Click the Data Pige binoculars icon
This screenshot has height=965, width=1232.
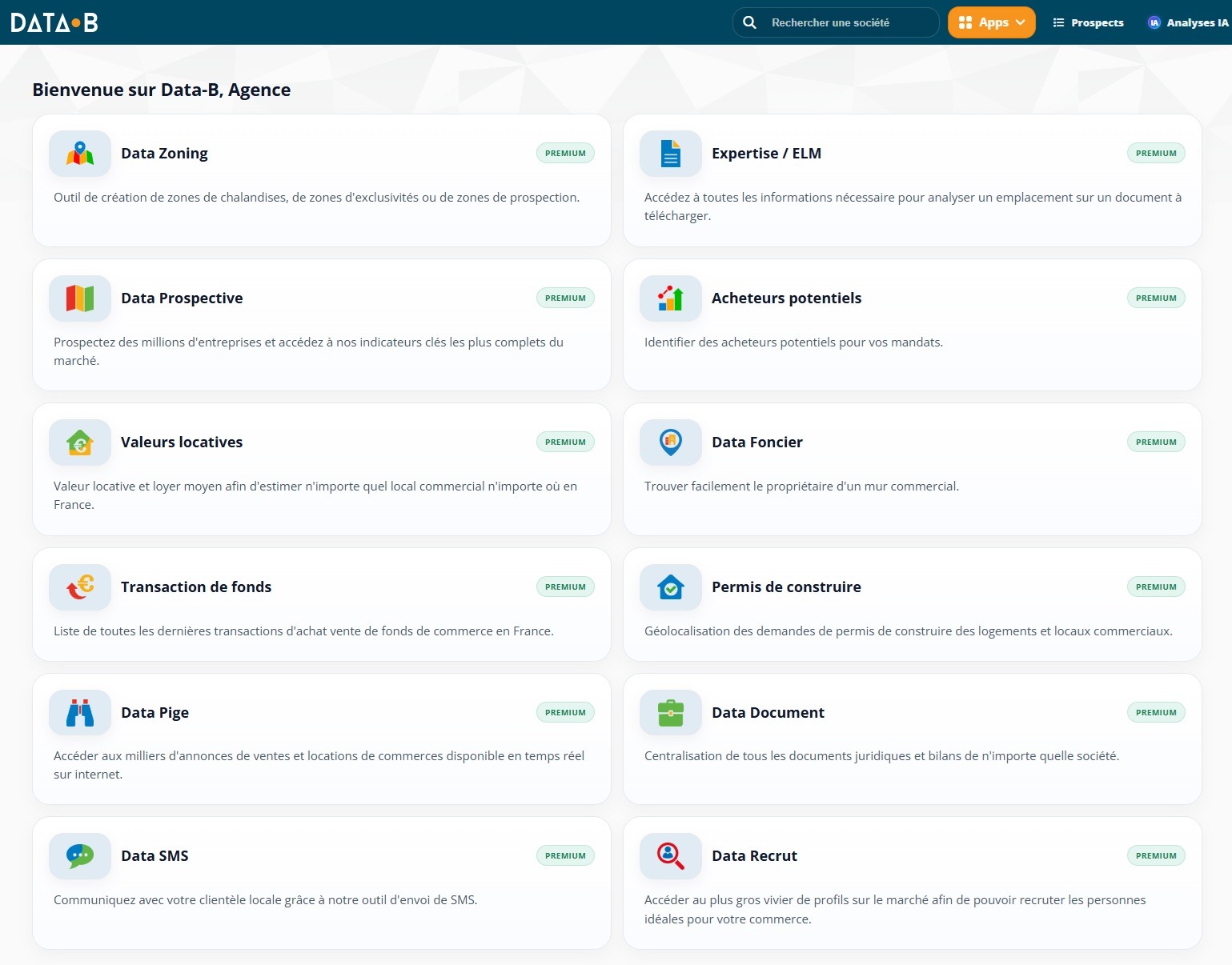pos(80,713)
